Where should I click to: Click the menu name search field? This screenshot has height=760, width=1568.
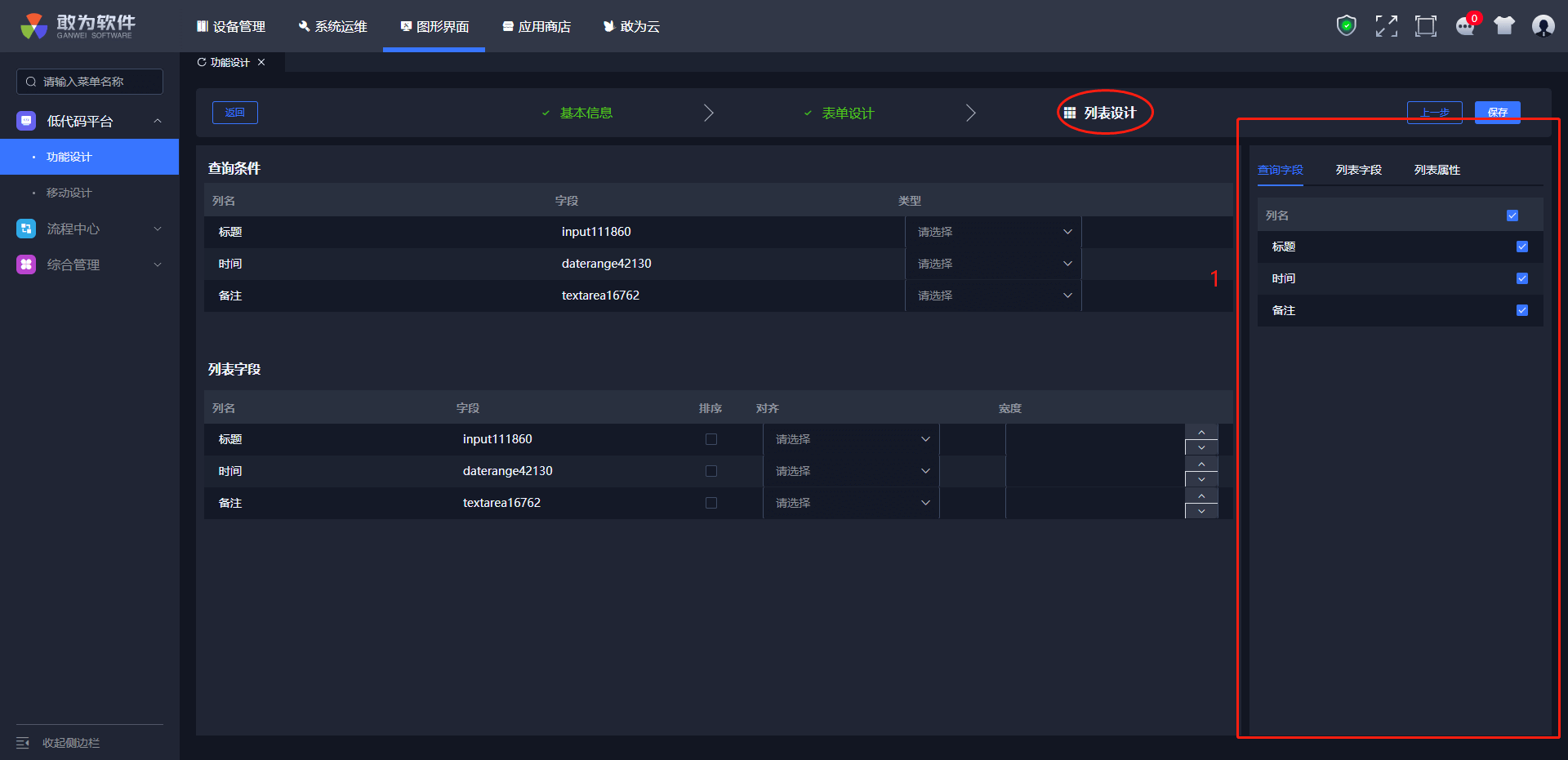coord(90,82)
